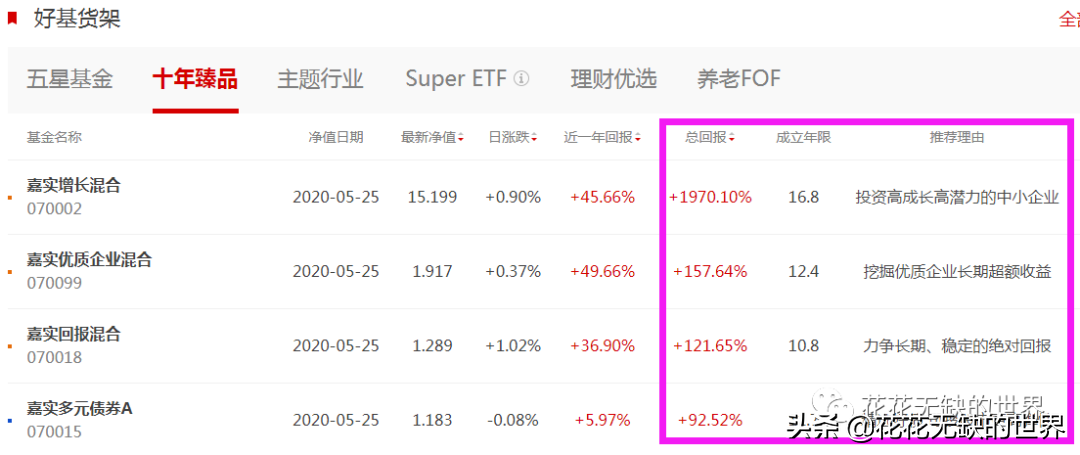Click the blue marker beside 嘉实多元债券A

9,420
